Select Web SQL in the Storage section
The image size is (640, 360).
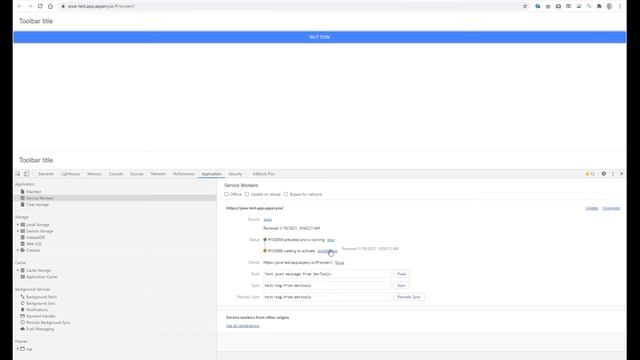coord(33,244)
